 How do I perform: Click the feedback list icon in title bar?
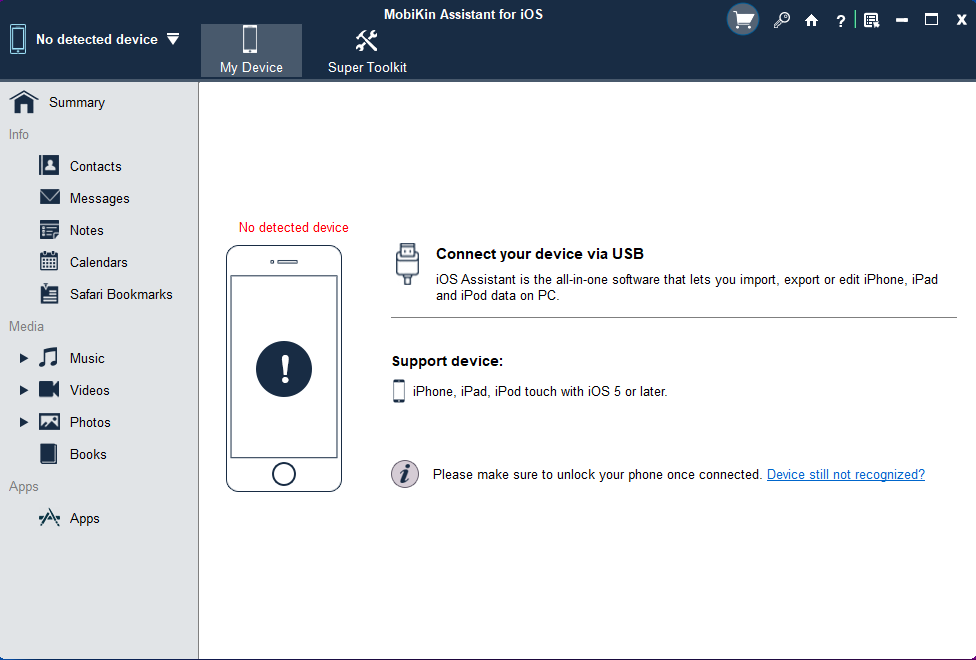tap(871, 21)
